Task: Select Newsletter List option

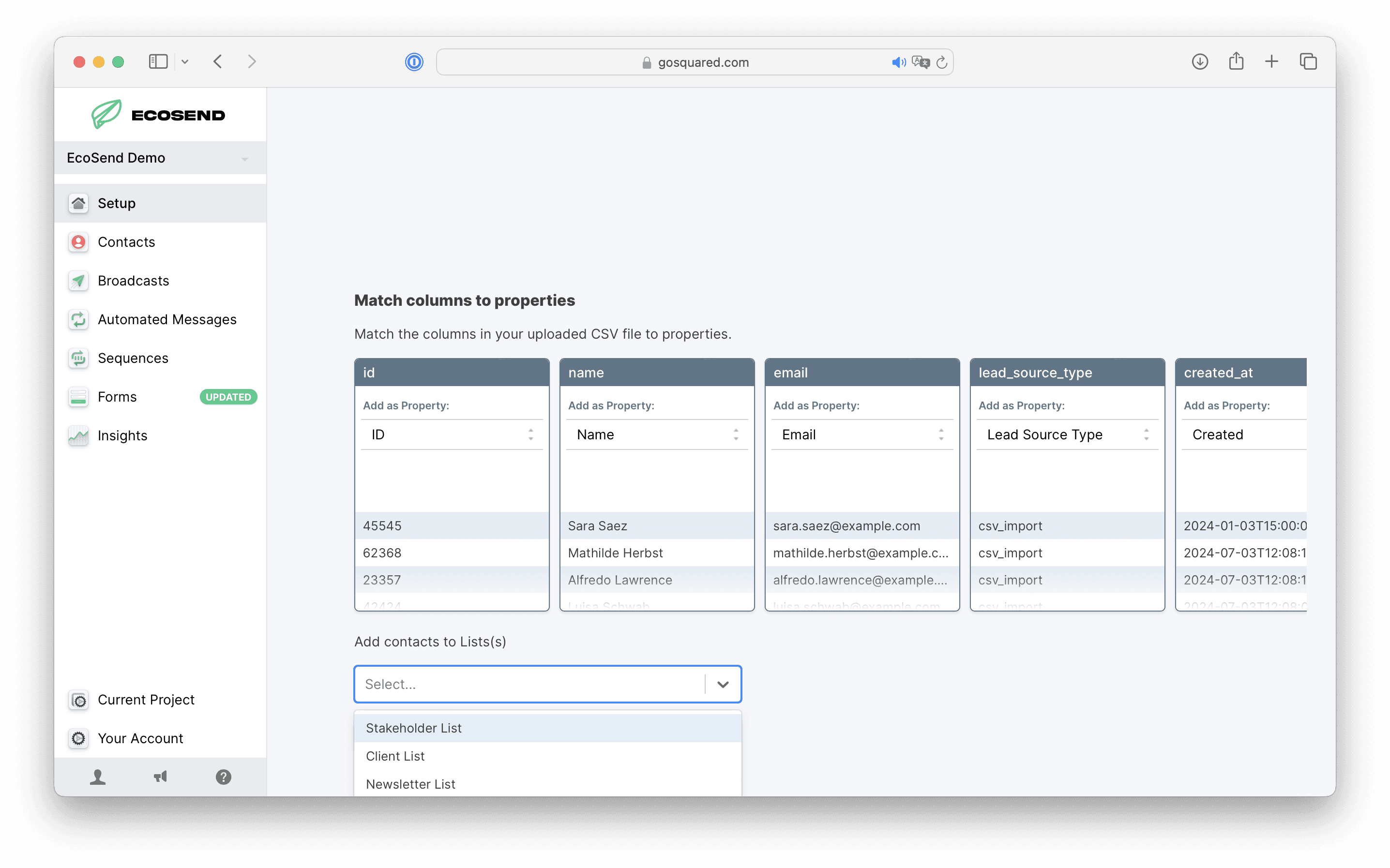Action: [x=548, y=784]
